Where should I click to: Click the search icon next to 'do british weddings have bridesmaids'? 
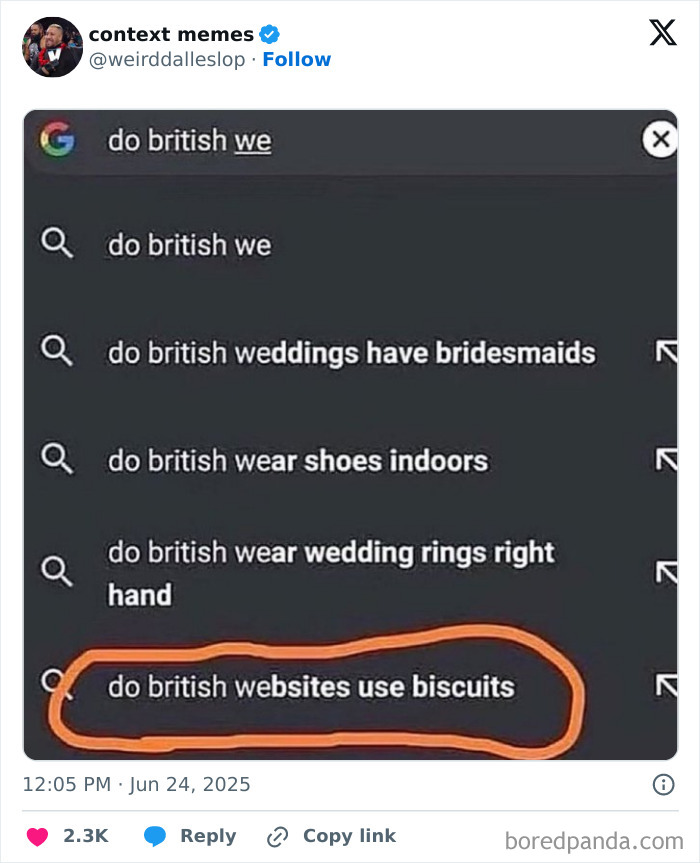pyautogui.click(x=58, y=352)
